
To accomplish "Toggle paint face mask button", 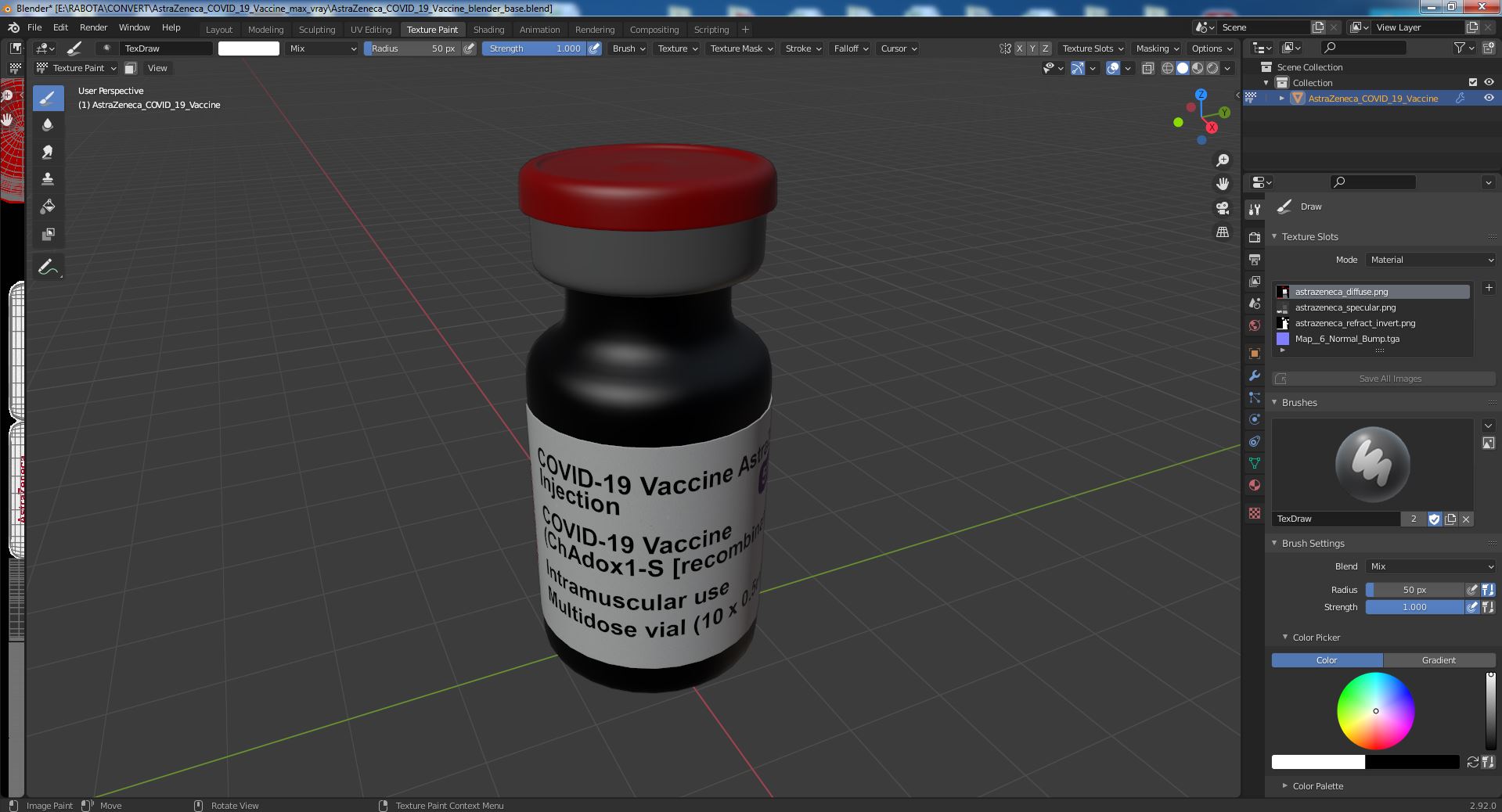I will coord(131,68).
